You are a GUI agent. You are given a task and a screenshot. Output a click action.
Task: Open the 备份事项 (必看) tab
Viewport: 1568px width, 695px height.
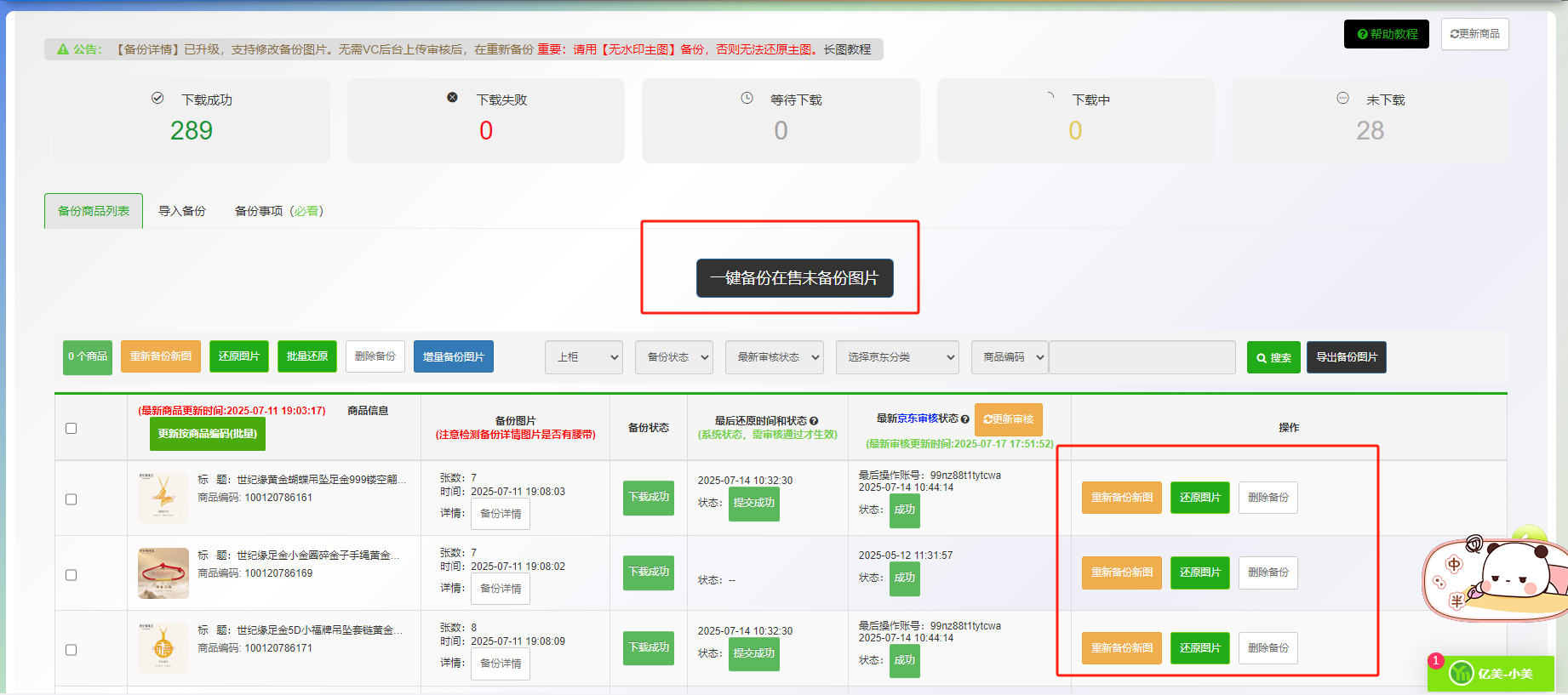(278, 211)
